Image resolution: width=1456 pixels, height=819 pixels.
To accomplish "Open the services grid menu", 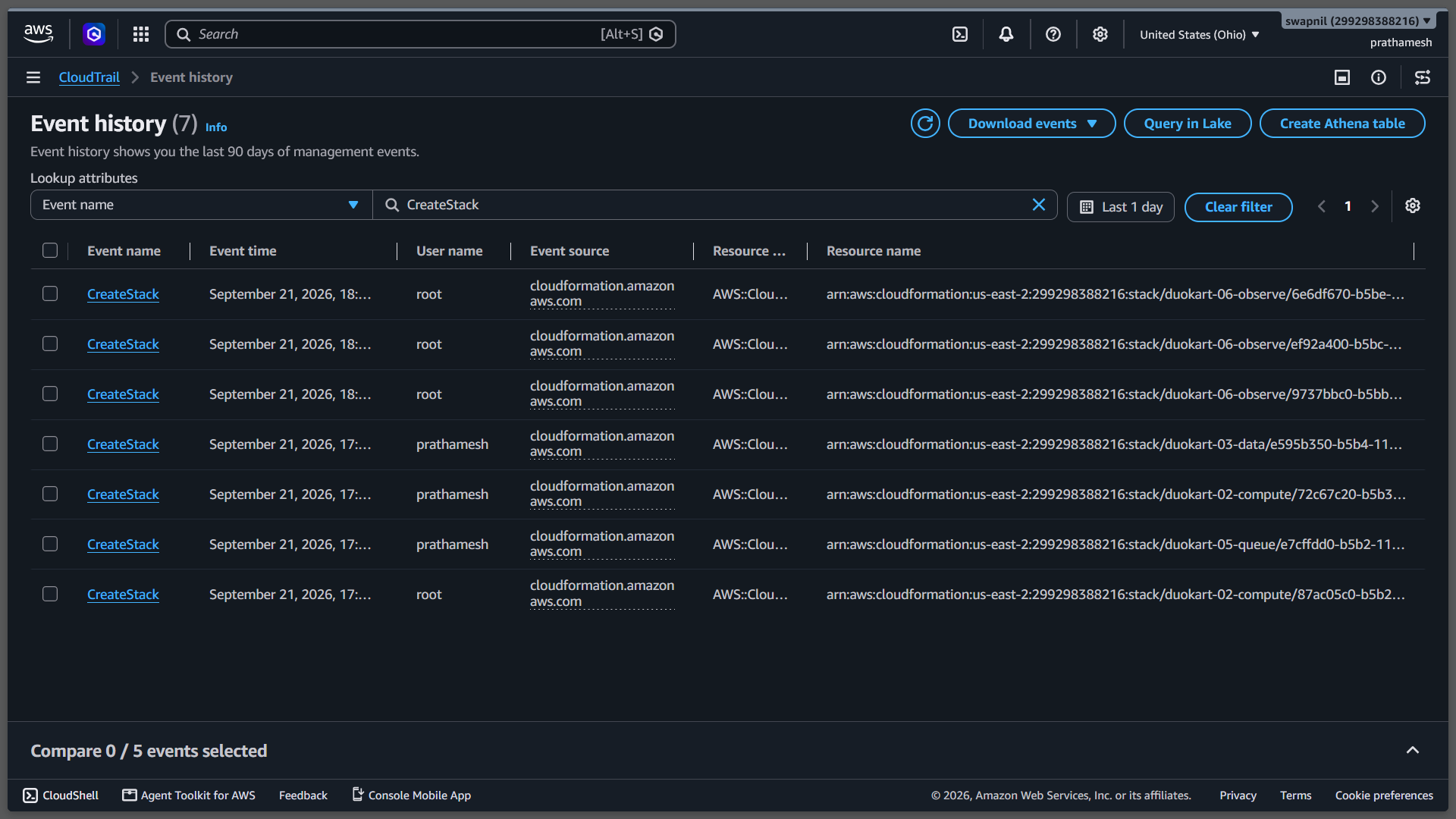I will coord(141,34).
